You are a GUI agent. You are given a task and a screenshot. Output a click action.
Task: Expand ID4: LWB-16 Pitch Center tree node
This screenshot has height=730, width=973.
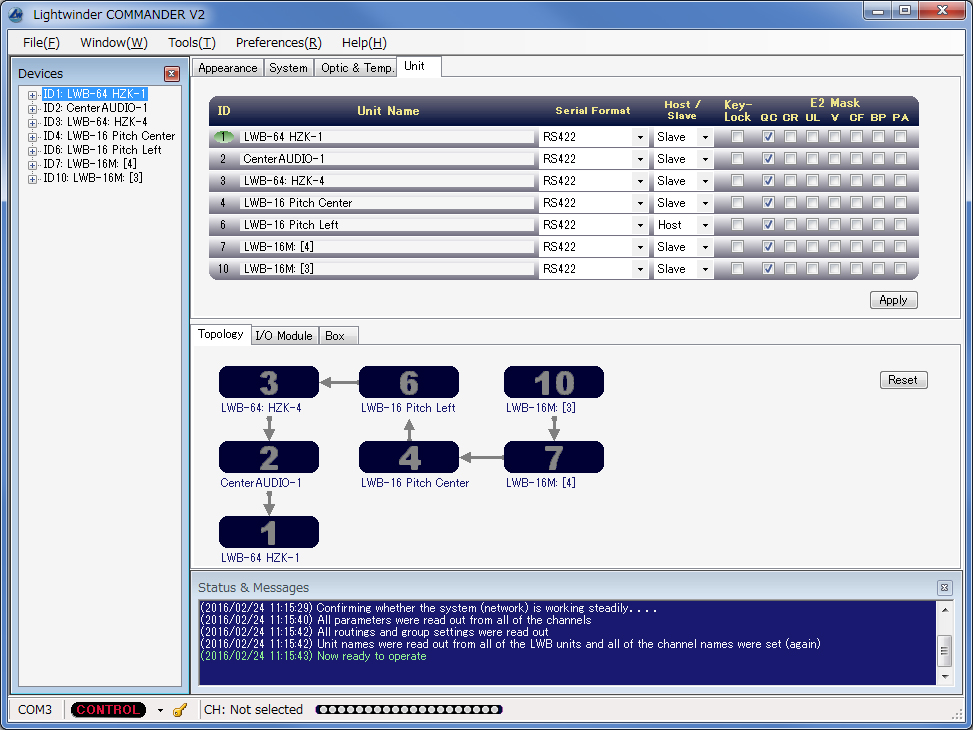pyautogui.click(x=32, y=137)
